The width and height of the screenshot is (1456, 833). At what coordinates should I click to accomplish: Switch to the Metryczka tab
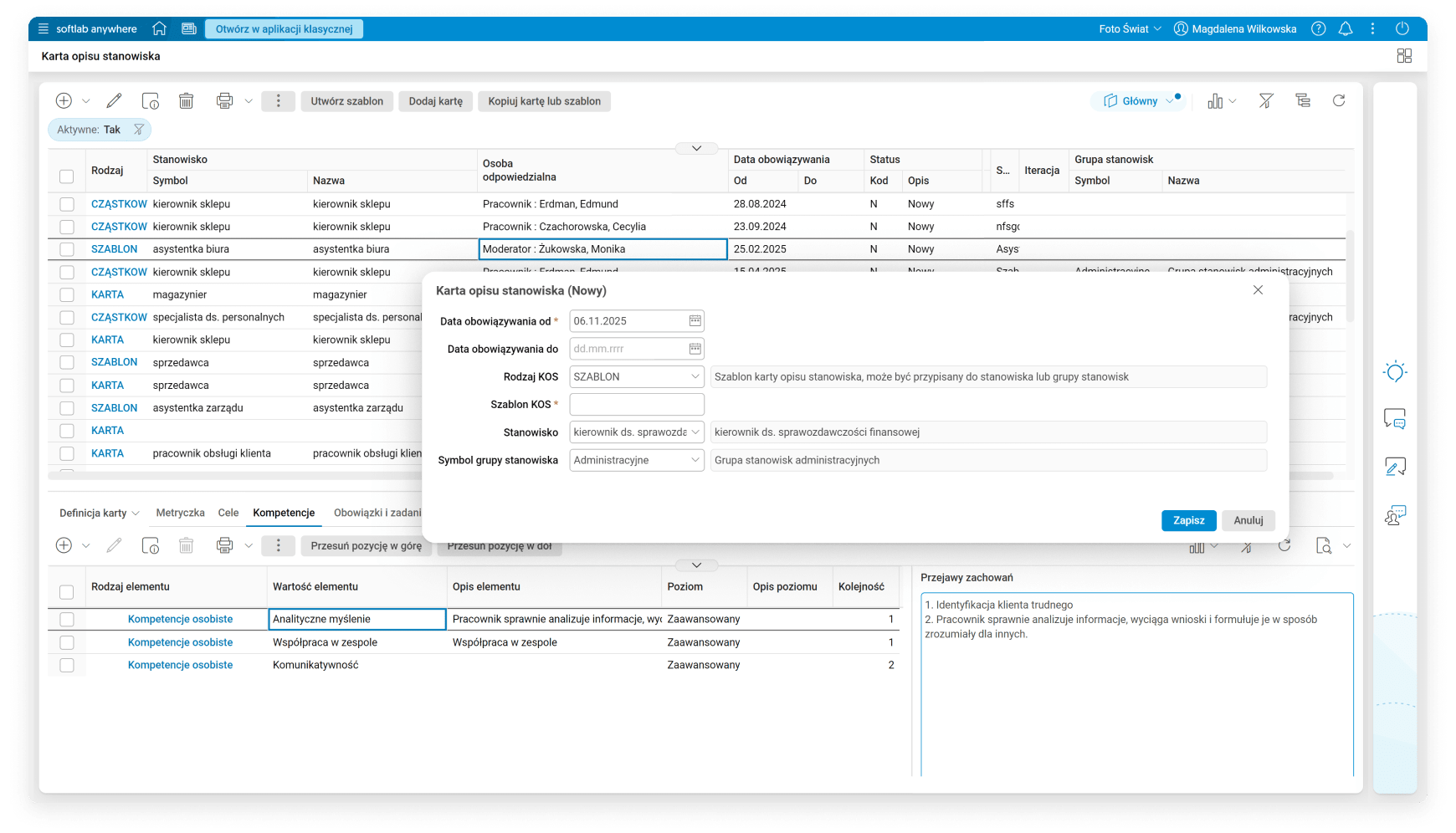[x=180, y=513]
